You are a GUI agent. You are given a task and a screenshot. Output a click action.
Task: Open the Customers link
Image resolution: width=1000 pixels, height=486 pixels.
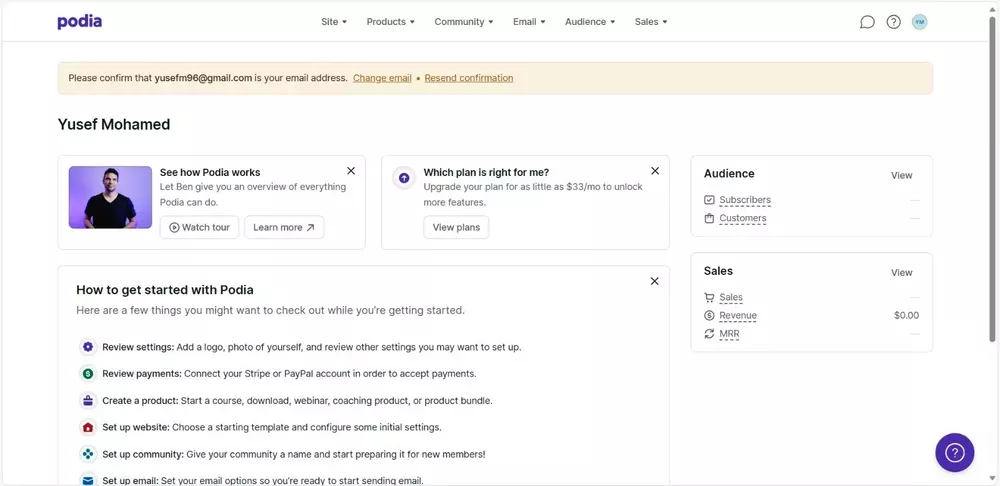[743, 218]
